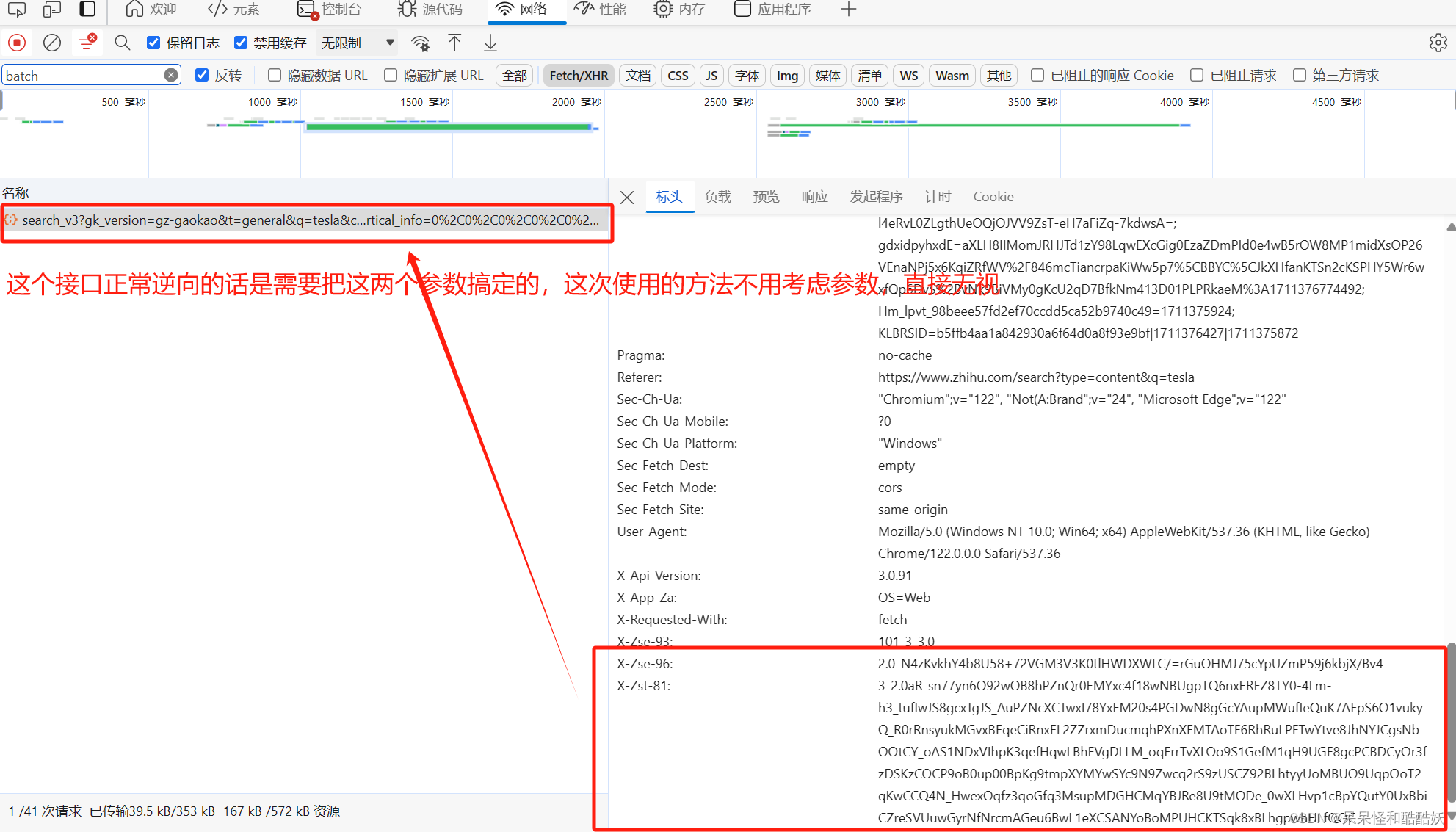Stop recording network log
This screenshot has width=1456, height=832.
17,43
